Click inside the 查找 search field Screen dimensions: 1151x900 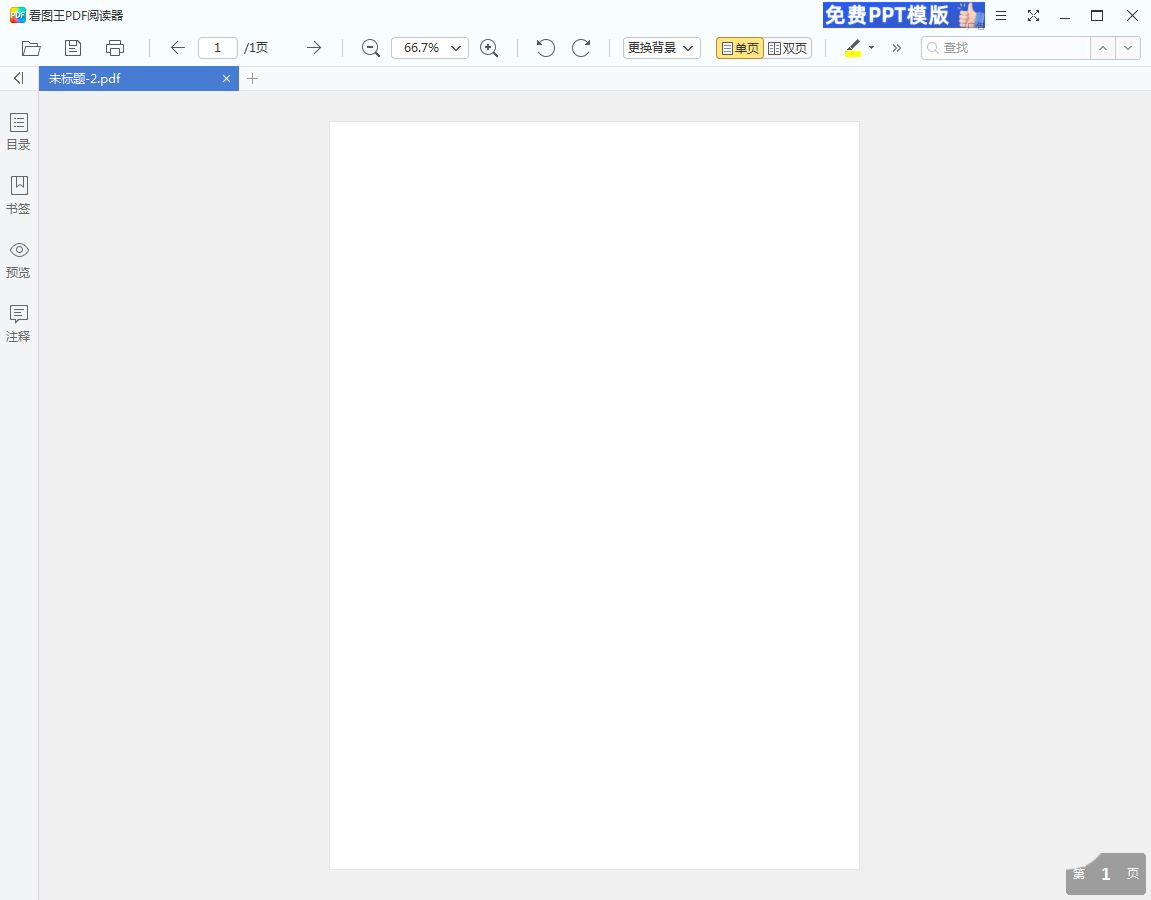tap(1000, 47)
